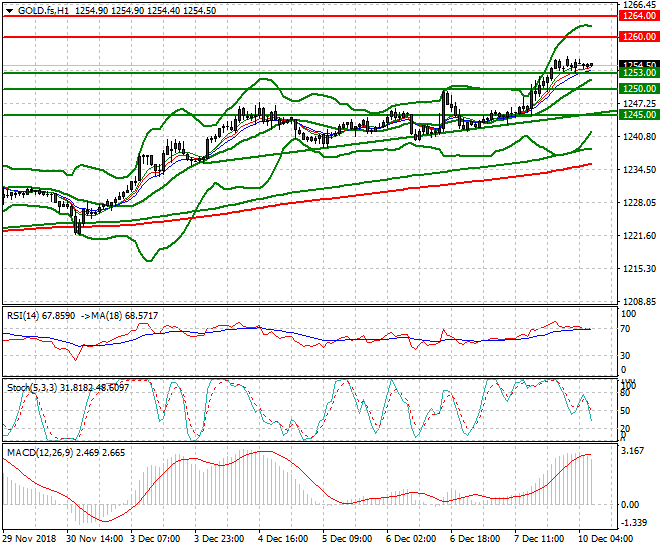Click the 1247.25 price axis value

pyautogui.click(x=639, y=104)
